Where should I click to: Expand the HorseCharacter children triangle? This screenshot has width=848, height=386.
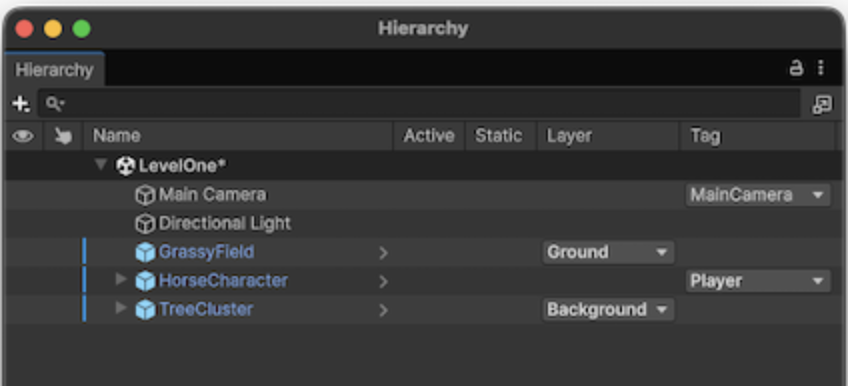coord(121,279)
